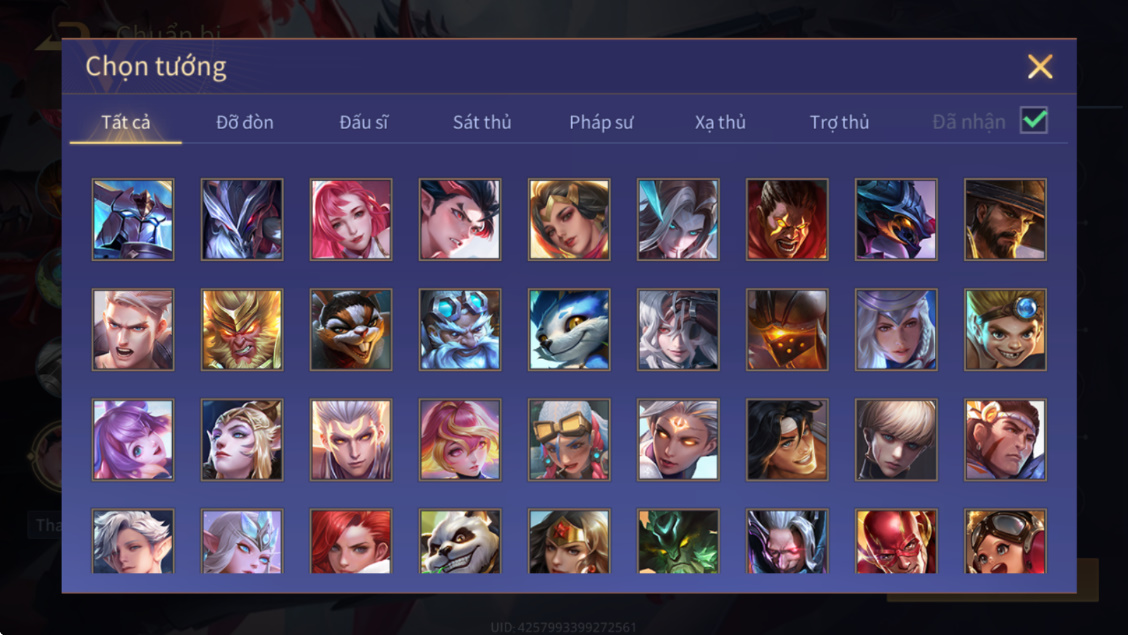Toggle the Đã nhận checkbox
This screenshot has width=1128, height=635.
click(1034, 120)
